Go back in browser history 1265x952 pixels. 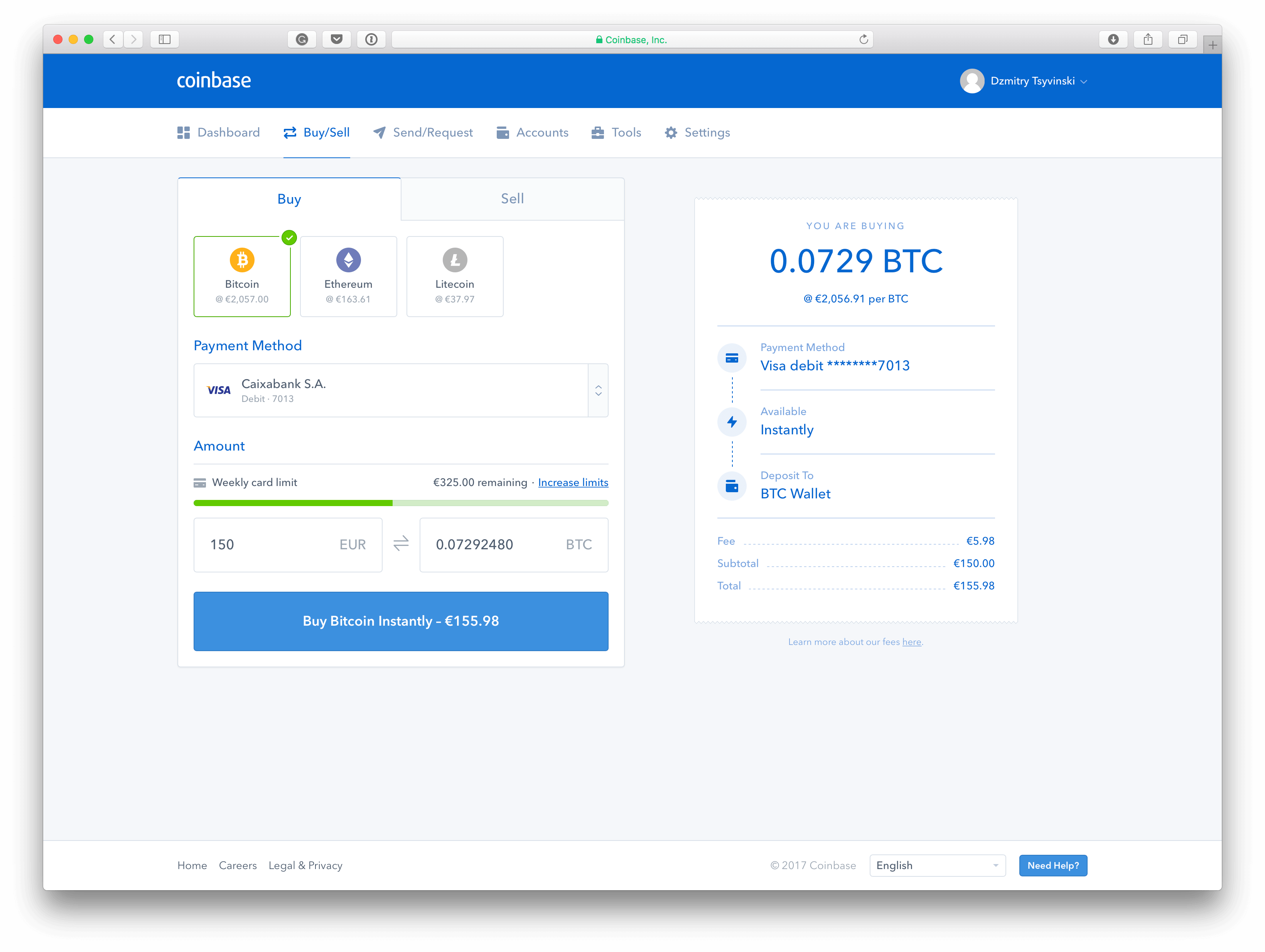tap(113, 39)
